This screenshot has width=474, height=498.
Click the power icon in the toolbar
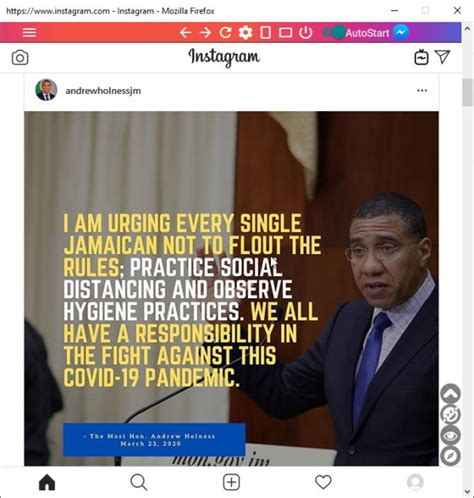point(305,33)
